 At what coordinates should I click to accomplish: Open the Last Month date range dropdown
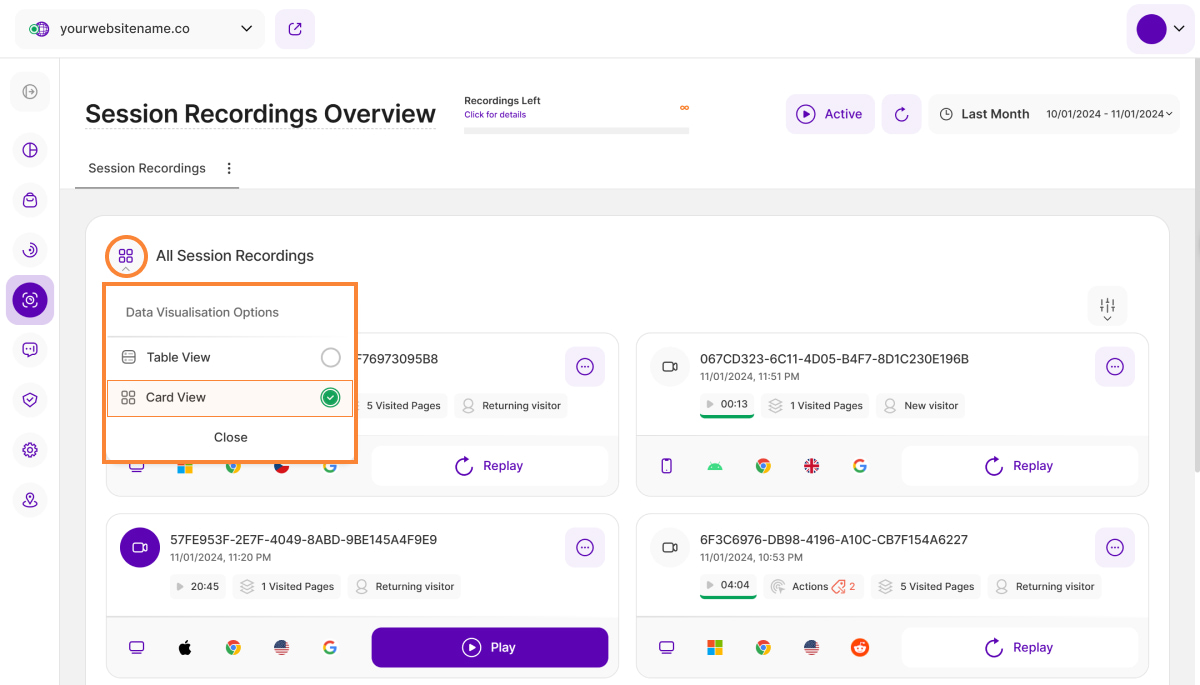pyautogui.click(x=1056, y=114)
